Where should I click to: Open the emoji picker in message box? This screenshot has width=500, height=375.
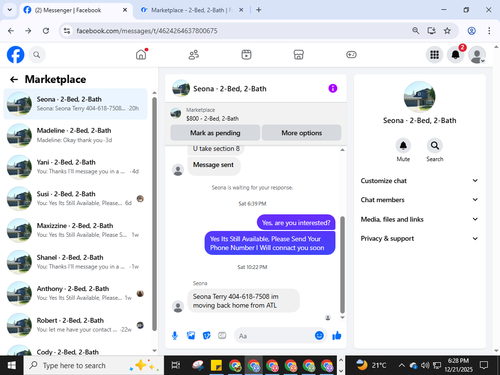tap(319, 335)
